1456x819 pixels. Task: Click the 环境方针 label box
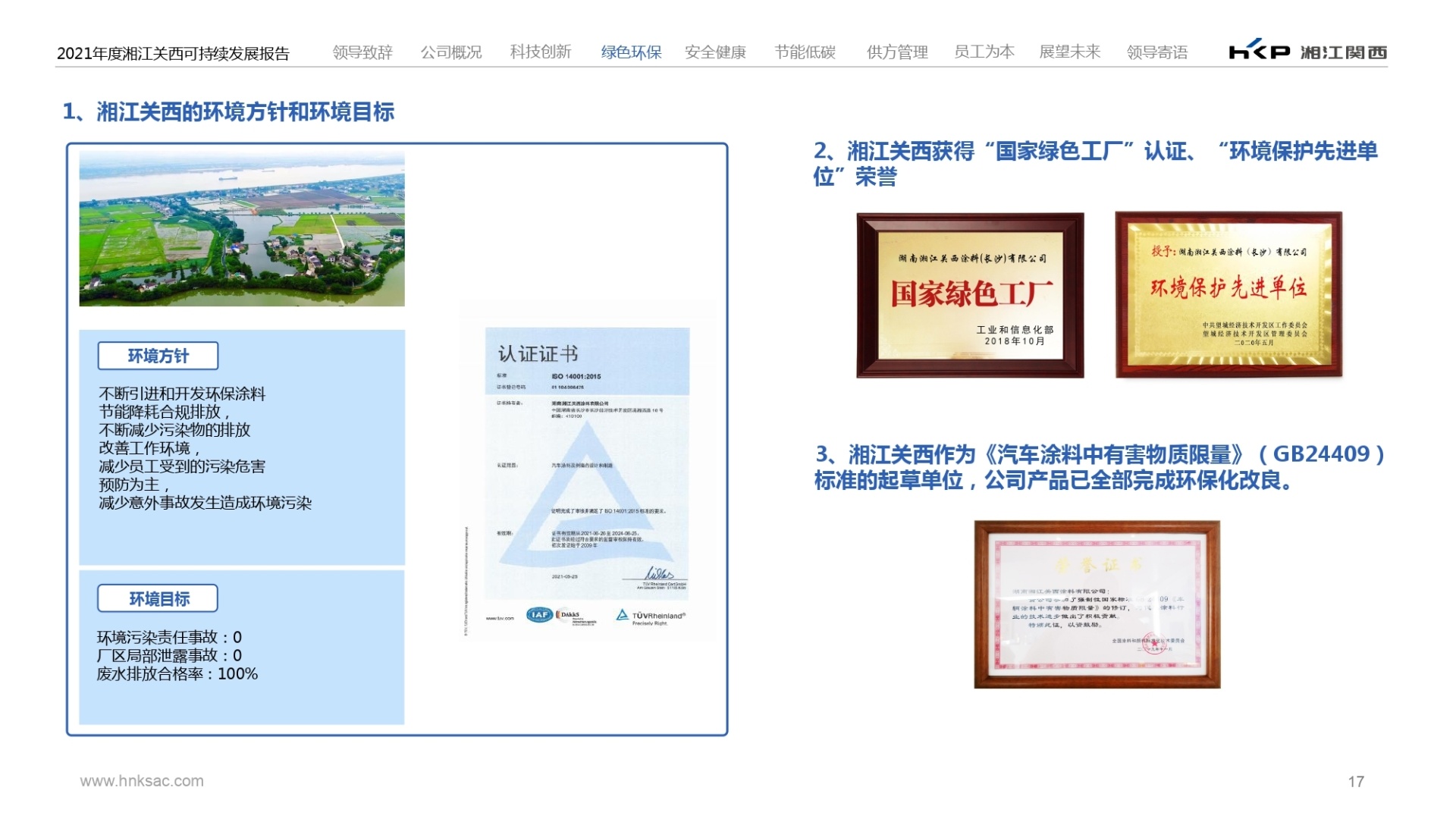(x=158, y=356)
